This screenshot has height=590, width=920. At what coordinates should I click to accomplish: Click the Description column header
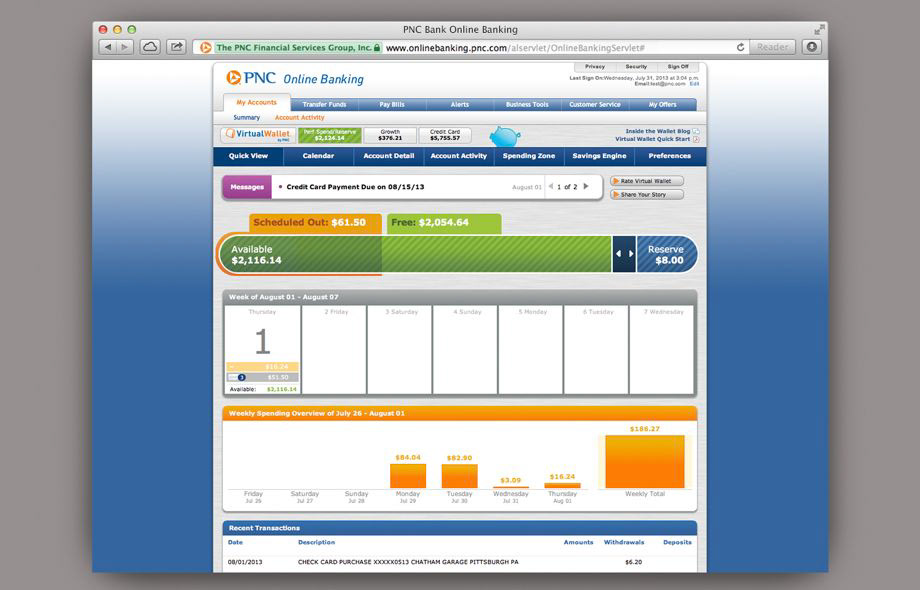click(x=316, y=542)
